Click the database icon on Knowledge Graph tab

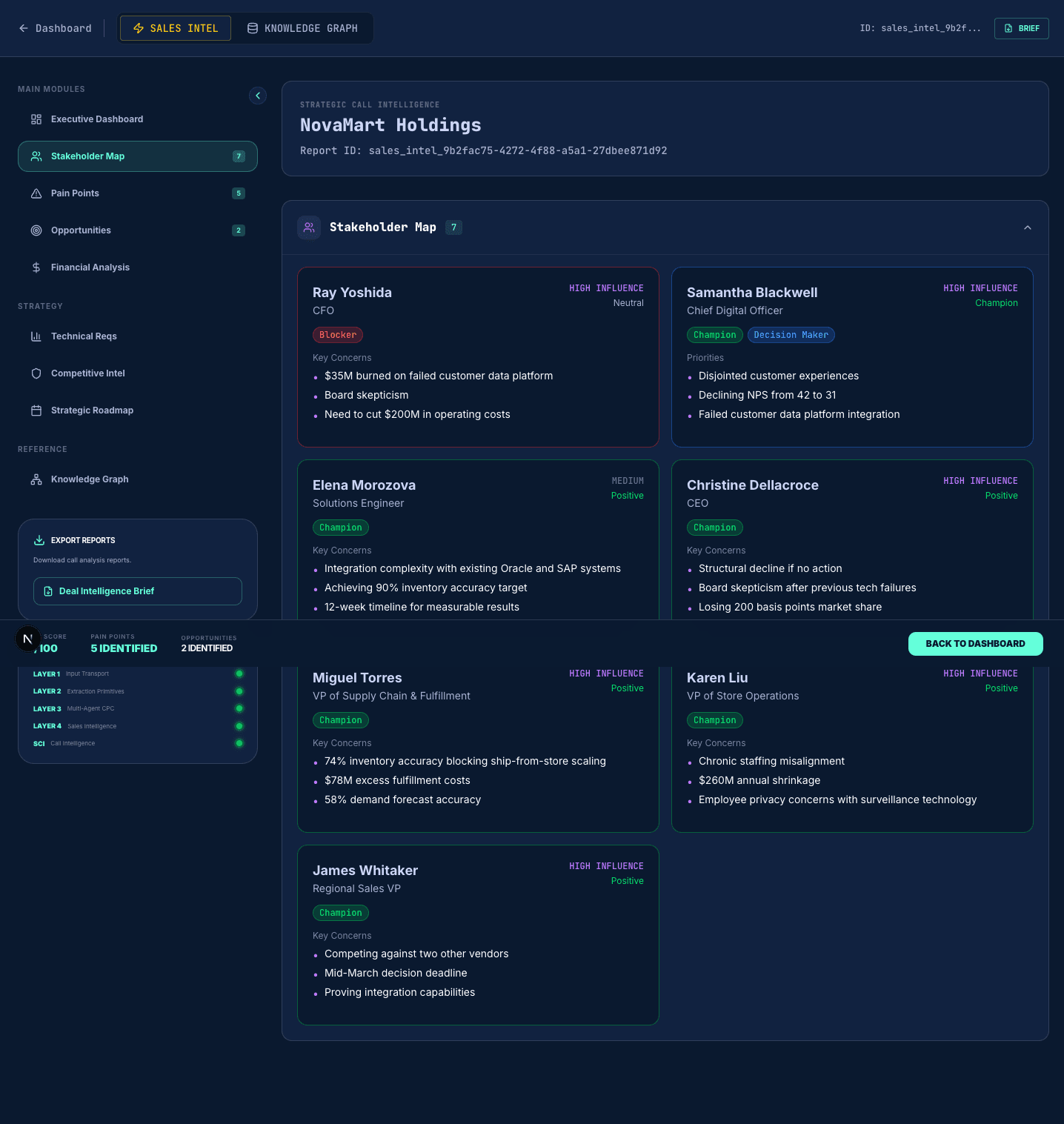[253, 28]
